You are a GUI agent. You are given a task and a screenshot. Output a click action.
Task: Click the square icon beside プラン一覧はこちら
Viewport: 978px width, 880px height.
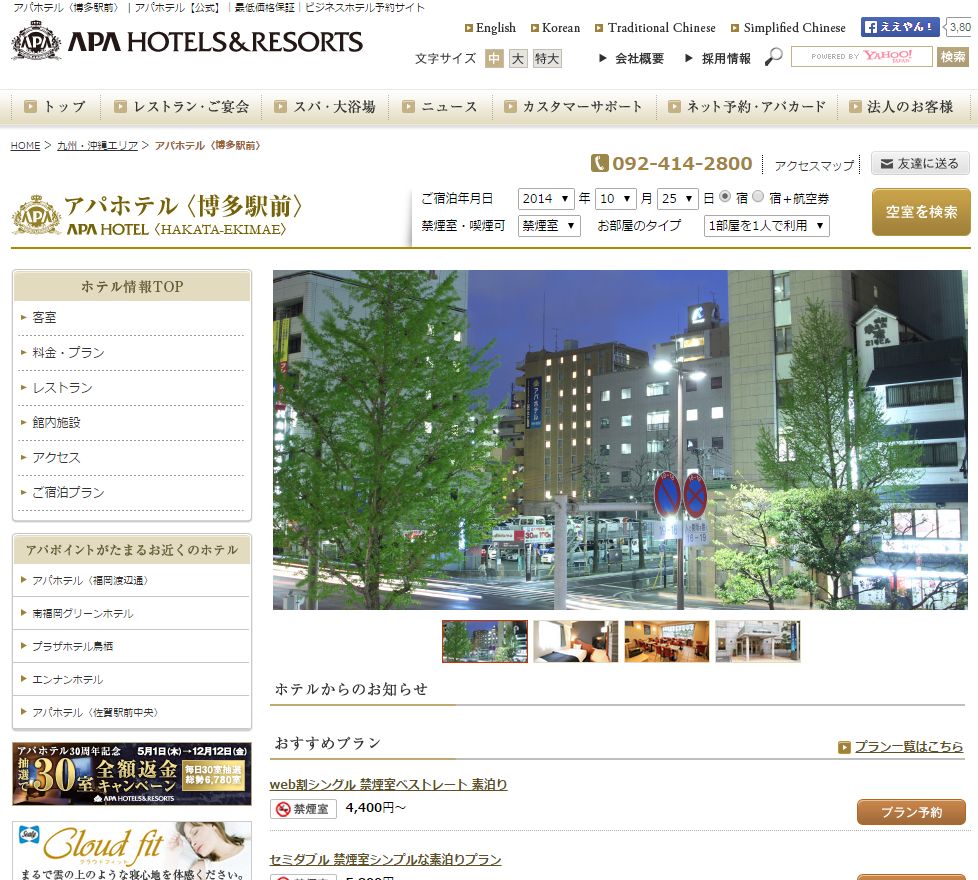(x=844, y=747)
